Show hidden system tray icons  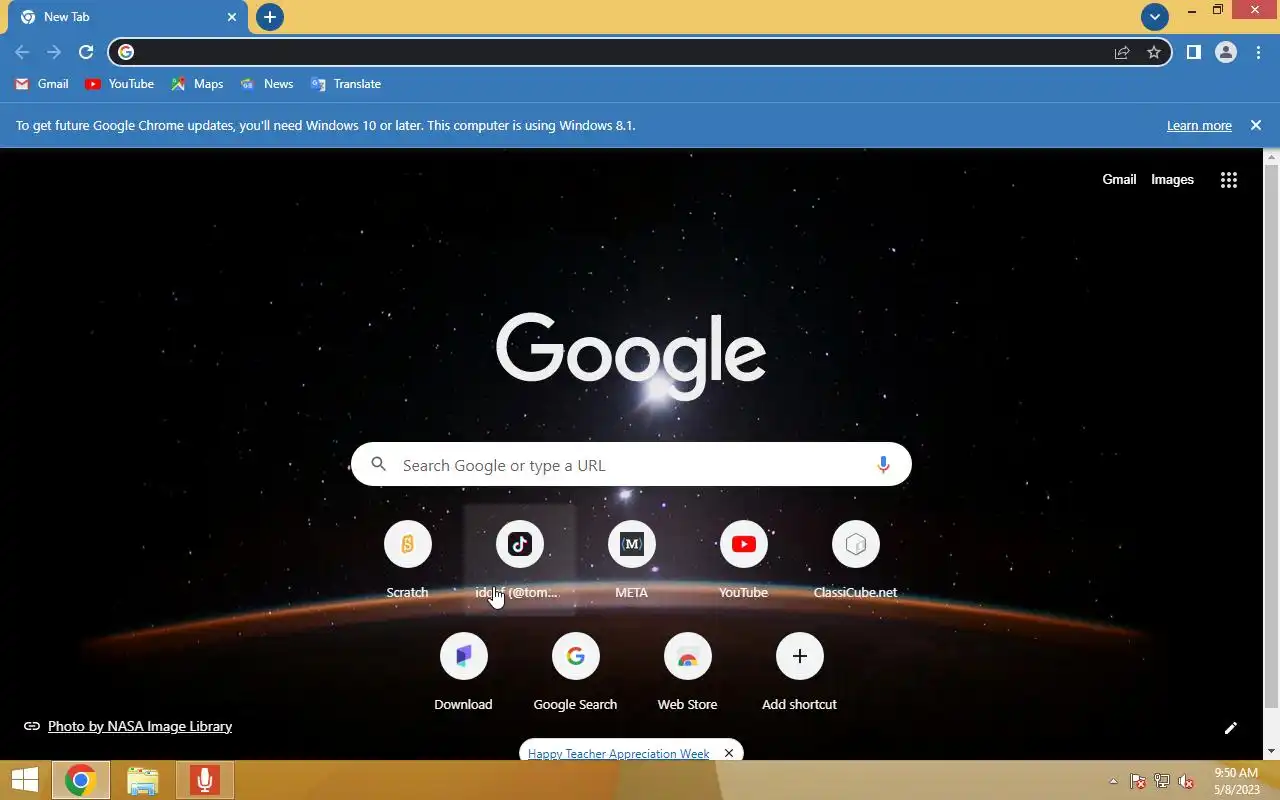tap(1113, 781)
